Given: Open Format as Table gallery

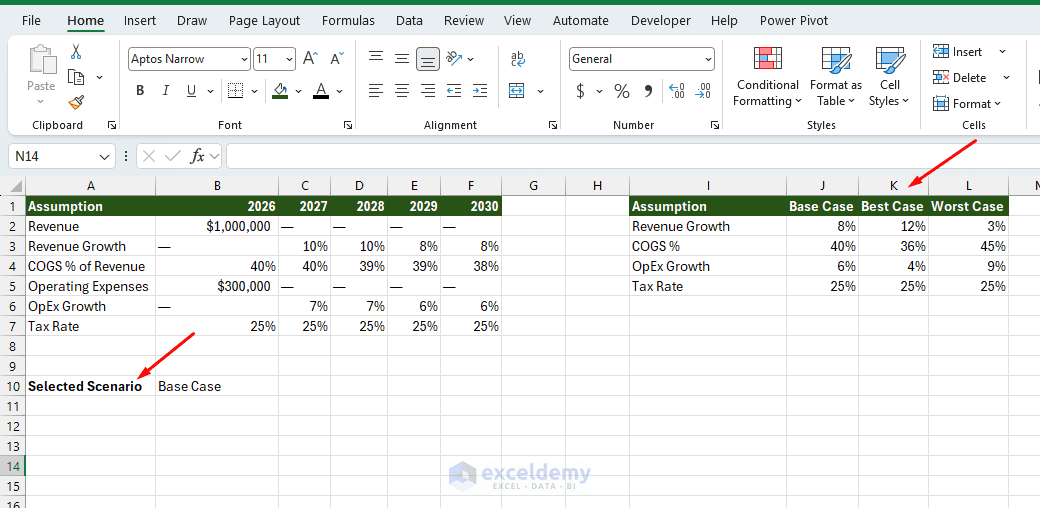Looking at the screenshot, I should coord(836,76).
